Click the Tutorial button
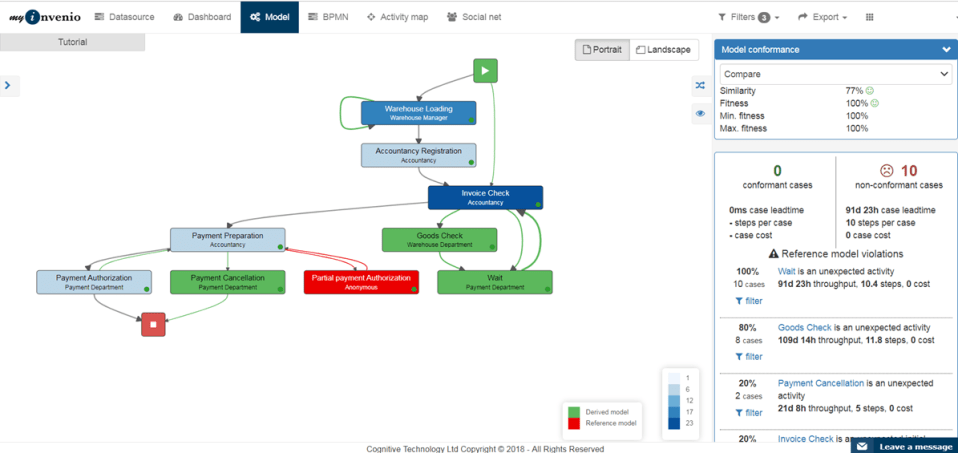Image resolution: width=958 pixels, height=453 pixels. 72,42
